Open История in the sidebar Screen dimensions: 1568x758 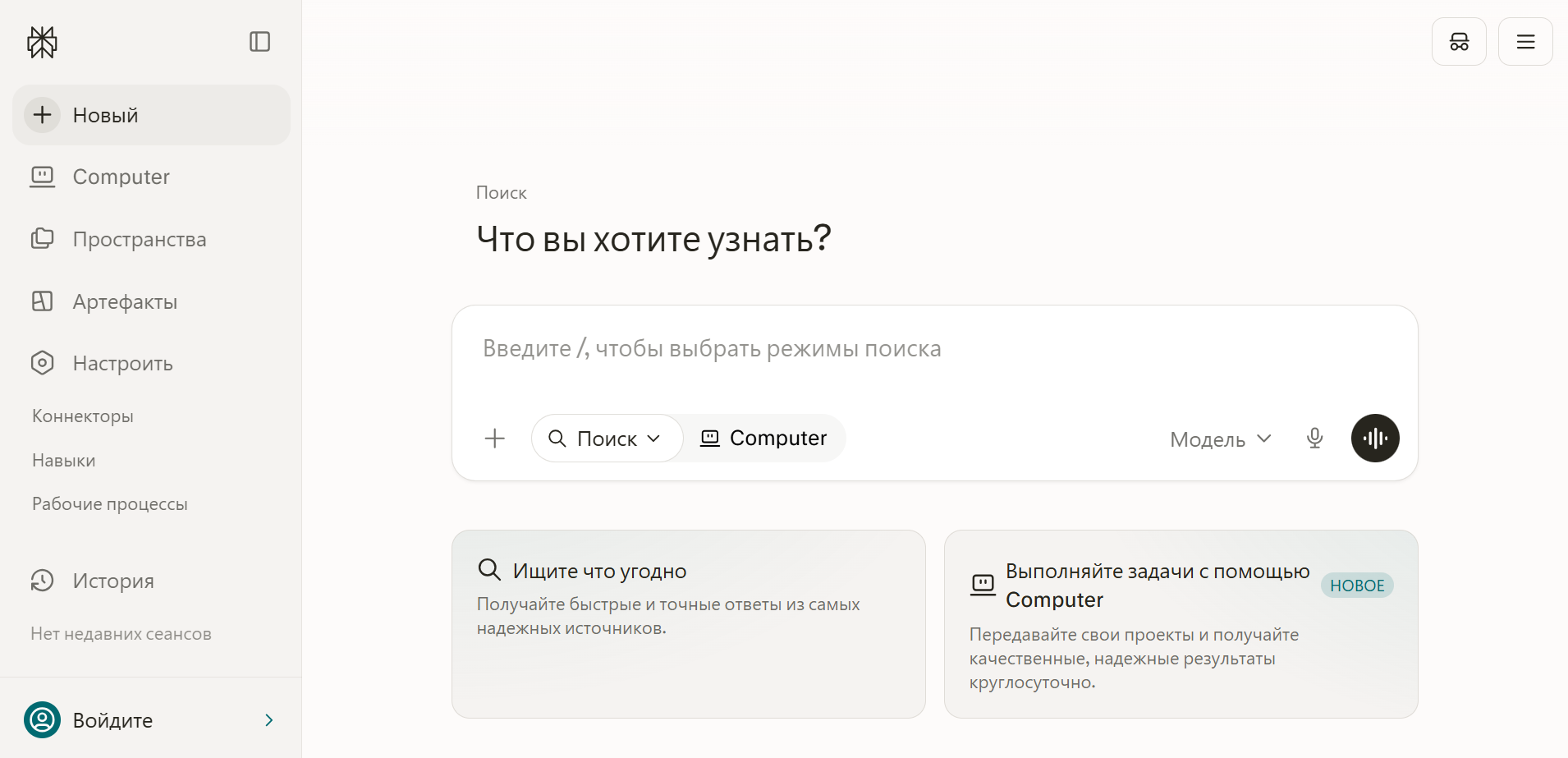[113, 581]
